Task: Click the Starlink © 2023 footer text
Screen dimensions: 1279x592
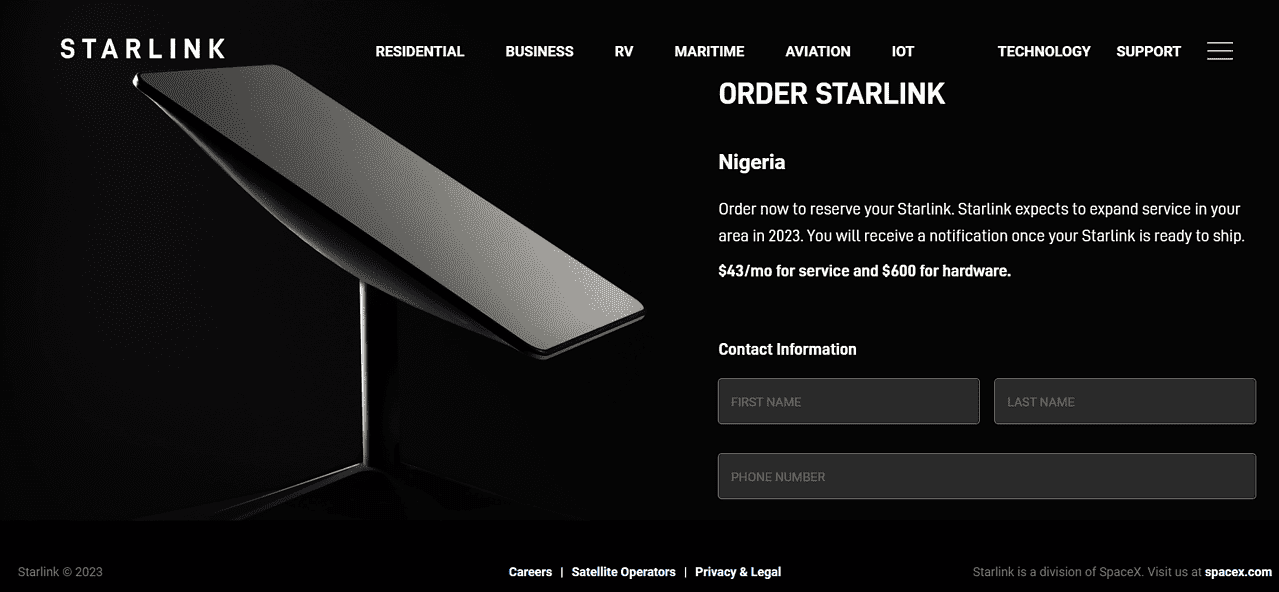Action: [60, 572]
